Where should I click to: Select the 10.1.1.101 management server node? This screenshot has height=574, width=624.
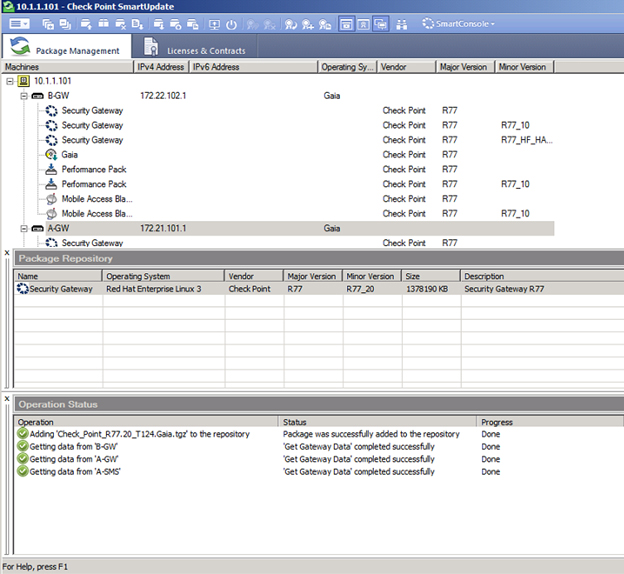[x=52, y=81]
